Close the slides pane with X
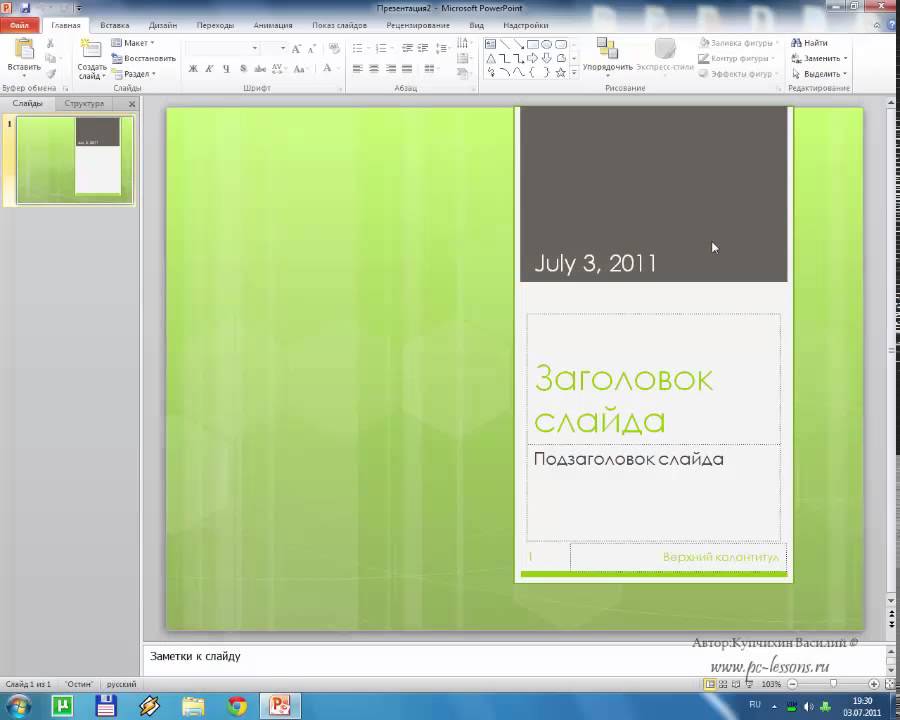The image size is (900, 720). (132, 104)
